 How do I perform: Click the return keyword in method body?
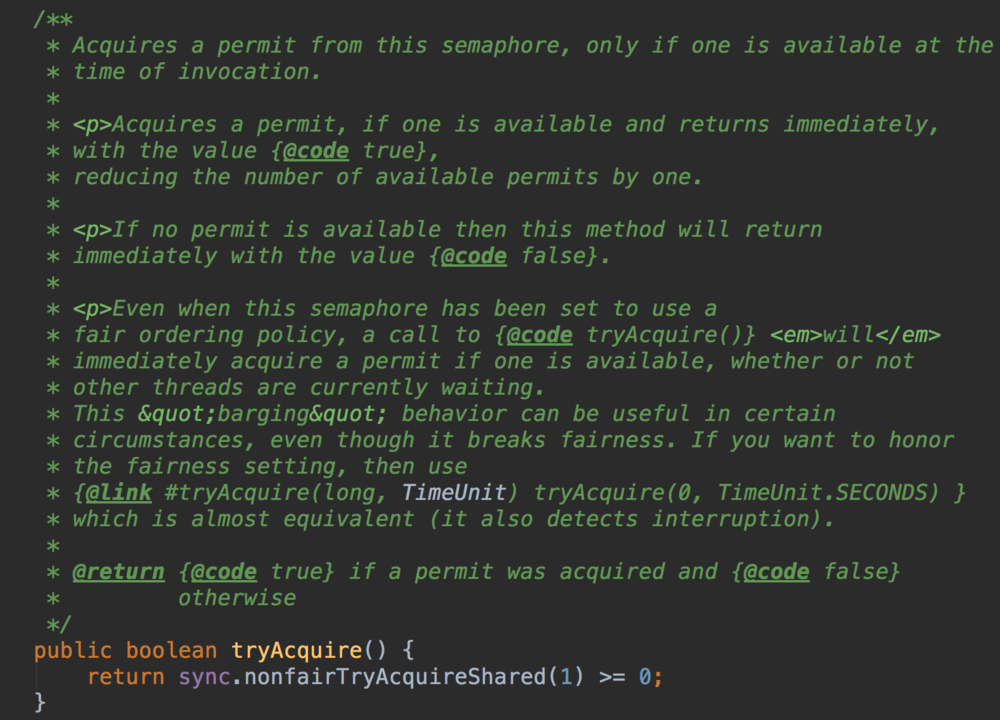tap(126, 677)
